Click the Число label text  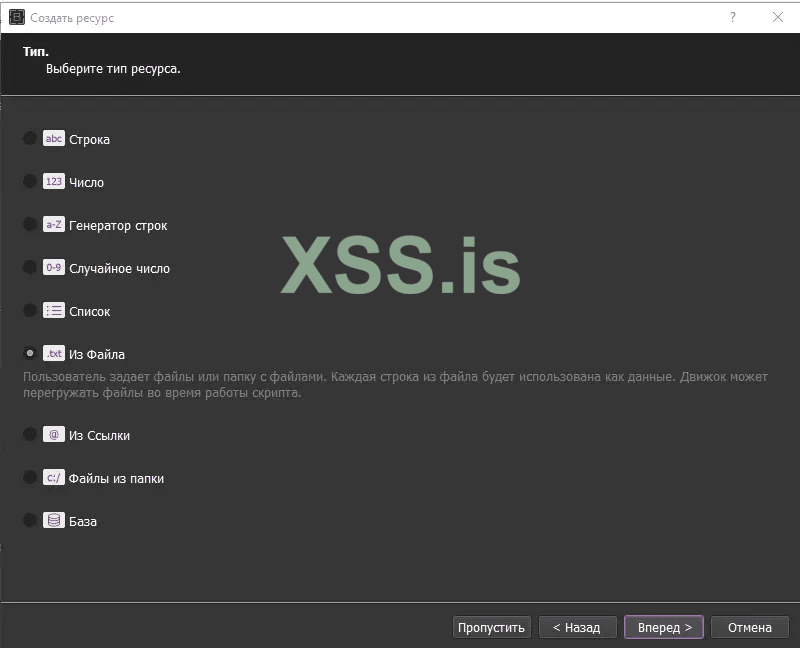[x=86, y=182]
